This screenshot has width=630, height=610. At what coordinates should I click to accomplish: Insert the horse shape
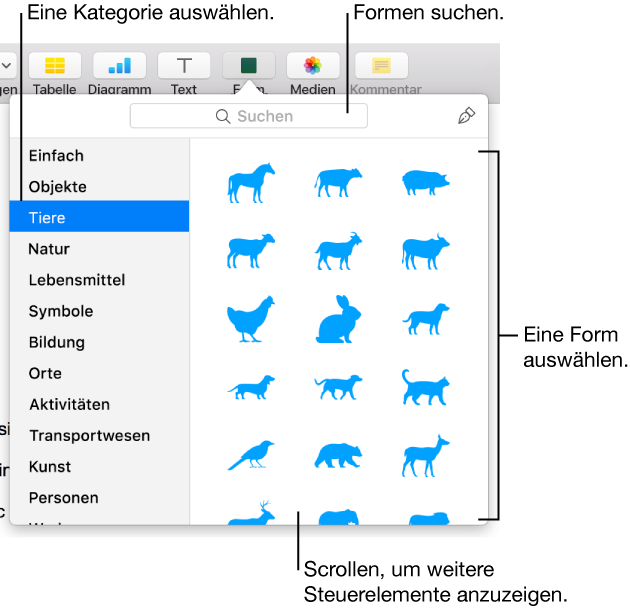tap(251, 182)
